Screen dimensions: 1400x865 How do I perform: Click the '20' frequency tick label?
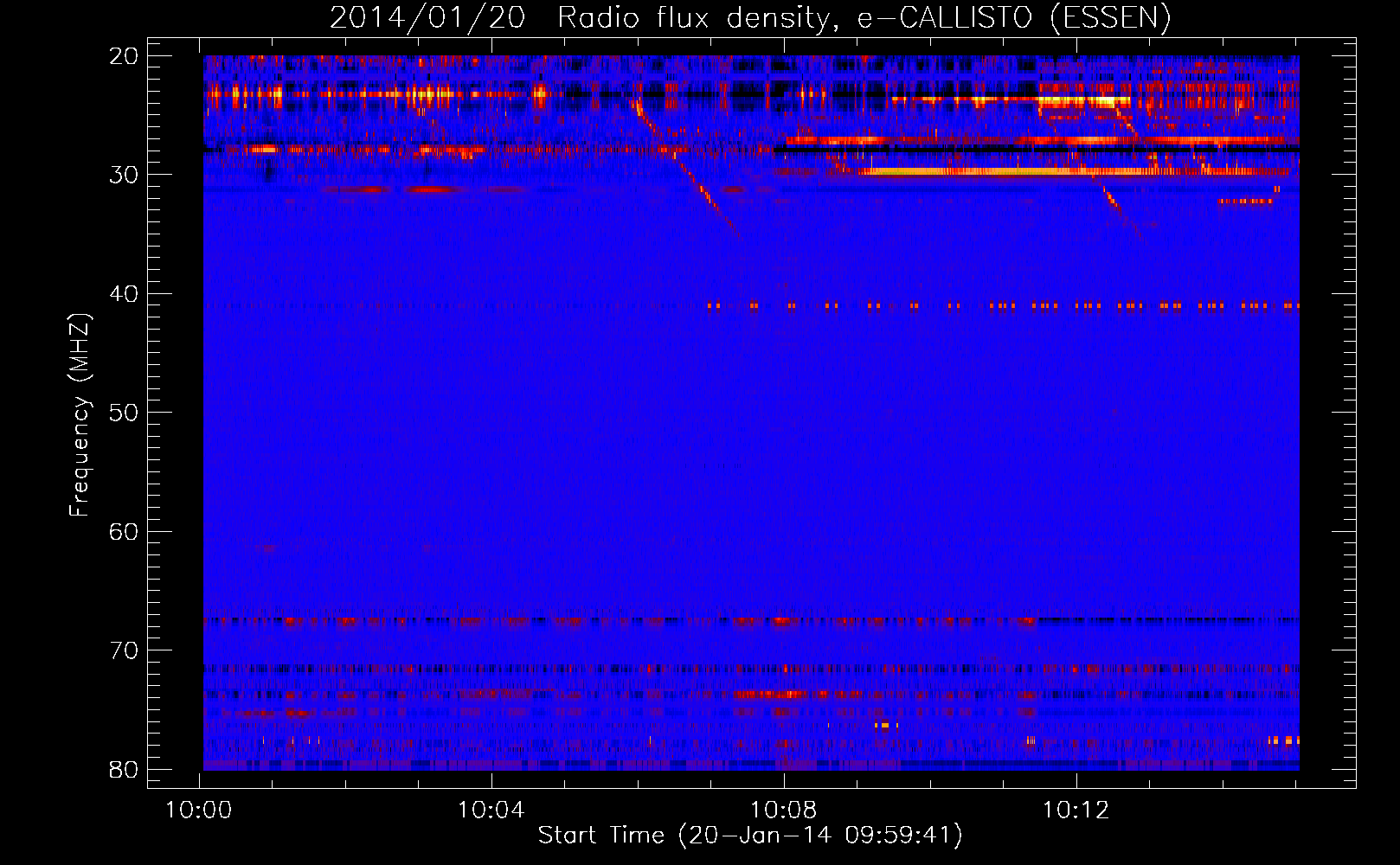125,56
